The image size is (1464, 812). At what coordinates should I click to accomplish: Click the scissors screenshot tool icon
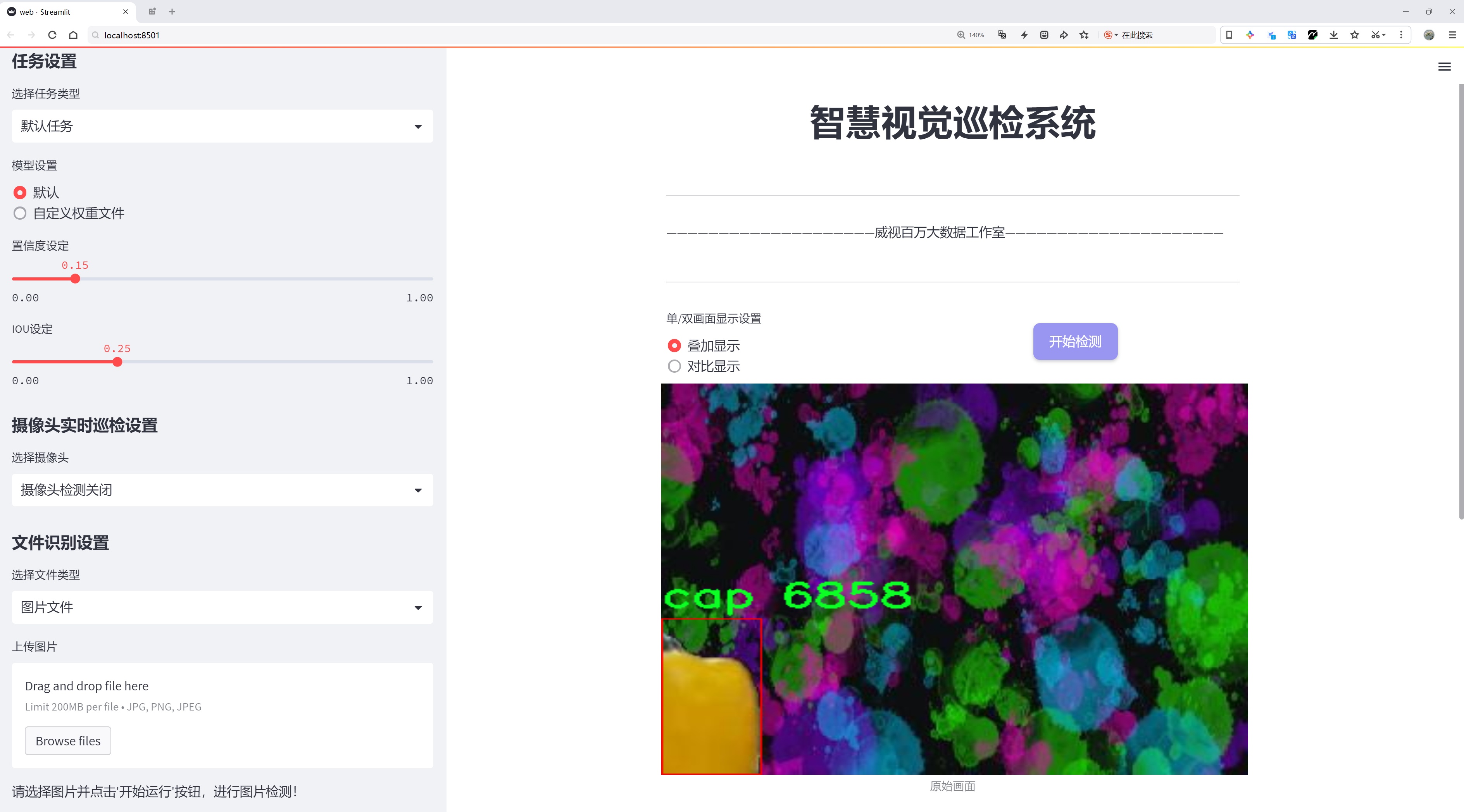(1375, 34)
